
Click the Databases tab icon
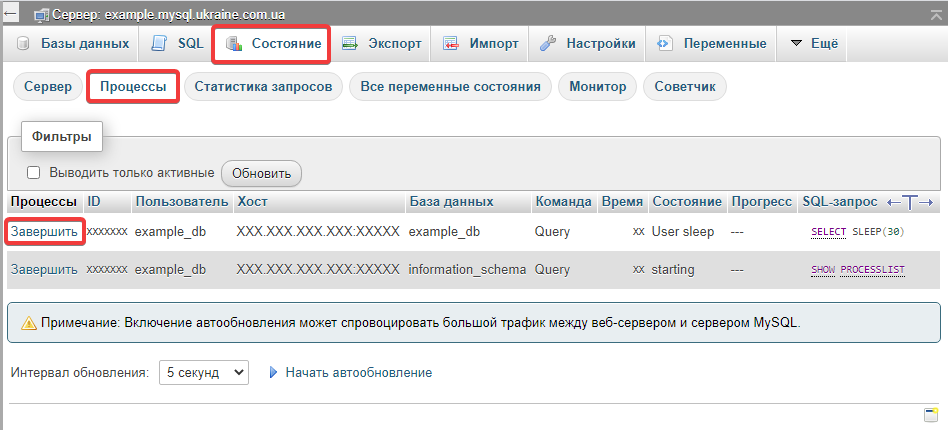point(24,44)
